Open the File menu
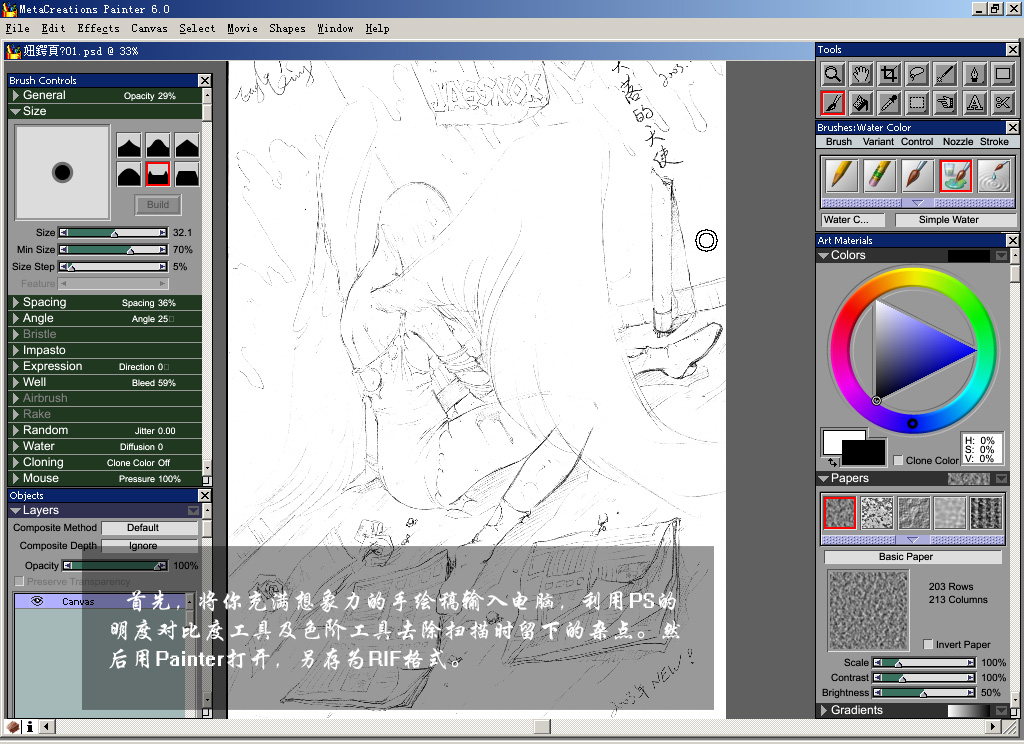The height and width of the screenshot is (744, 1024). (x=18, y=29)
